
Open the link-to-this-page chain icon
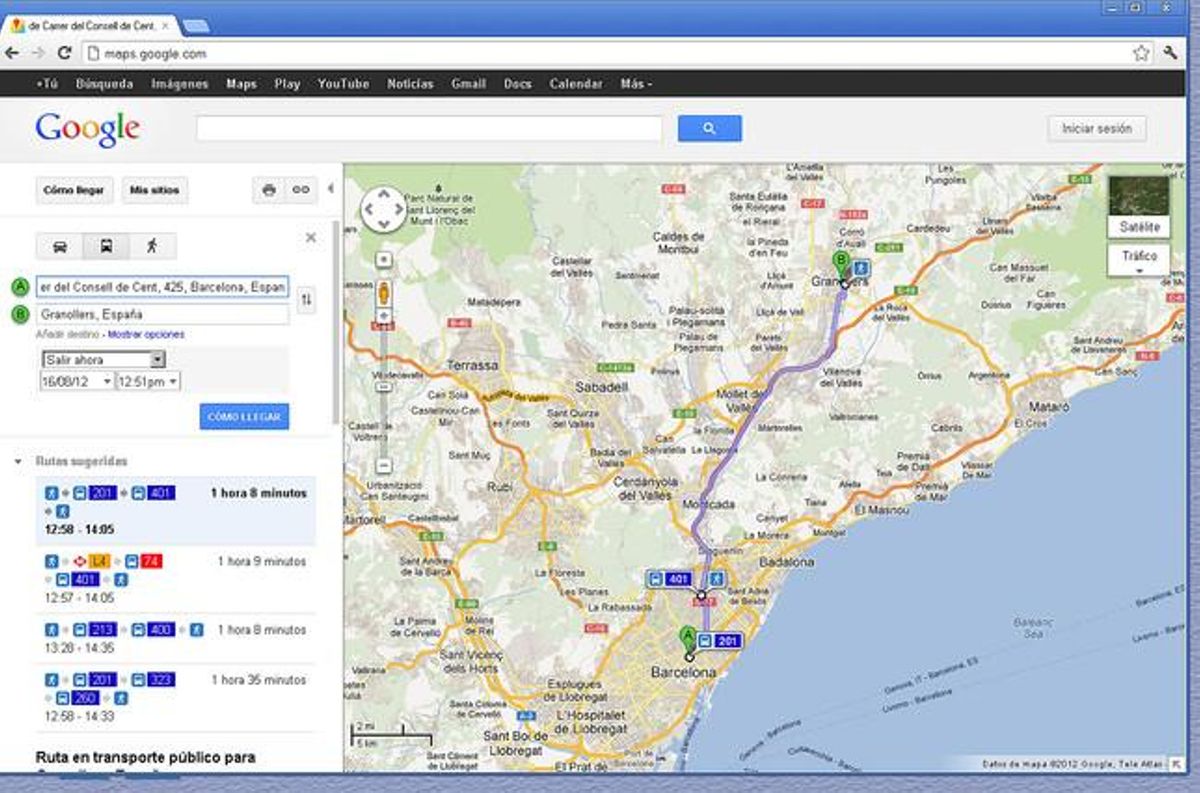click(300, 190)
